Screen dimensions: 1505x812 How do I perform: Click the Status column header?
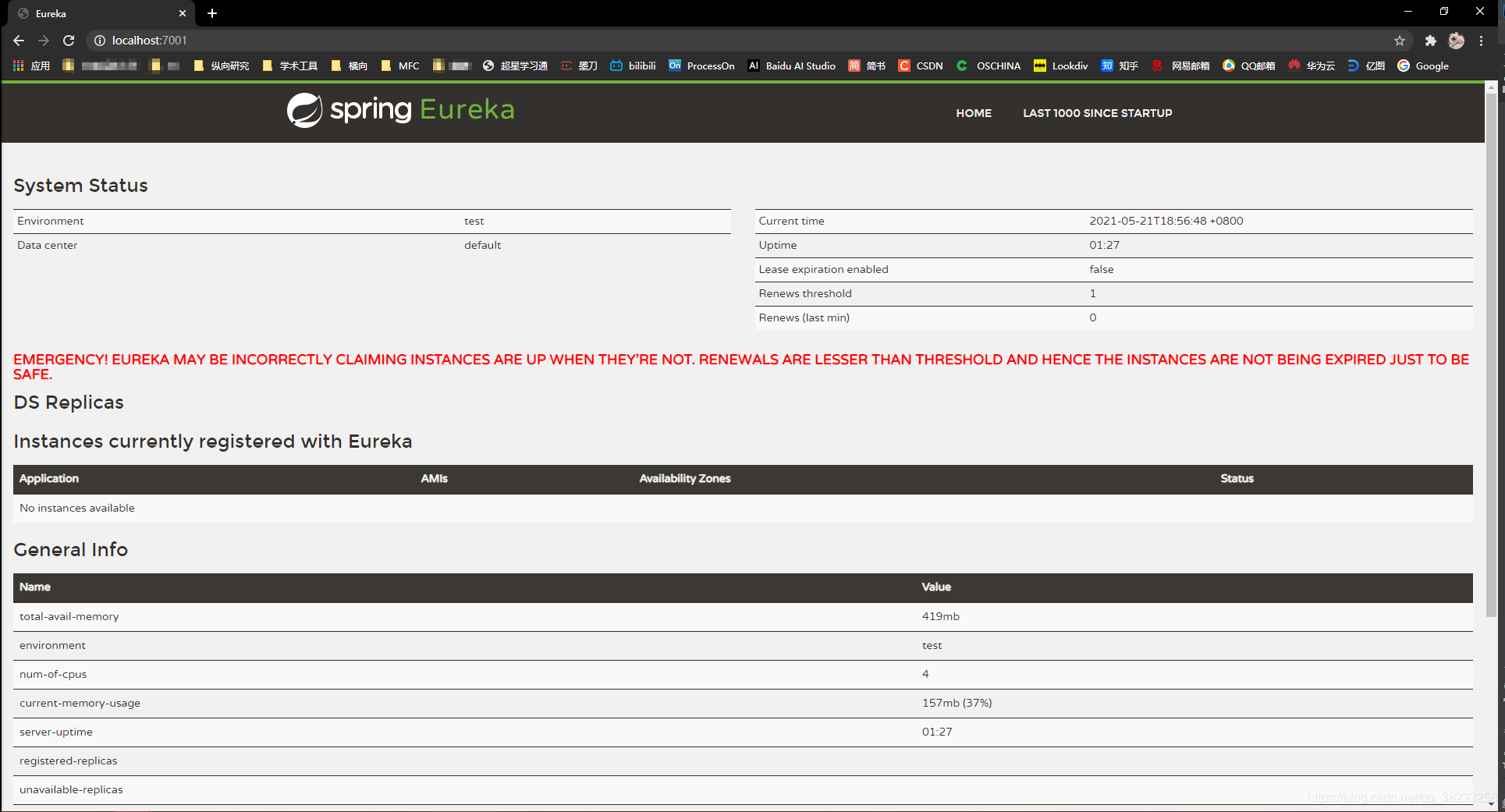[1237, 478]
